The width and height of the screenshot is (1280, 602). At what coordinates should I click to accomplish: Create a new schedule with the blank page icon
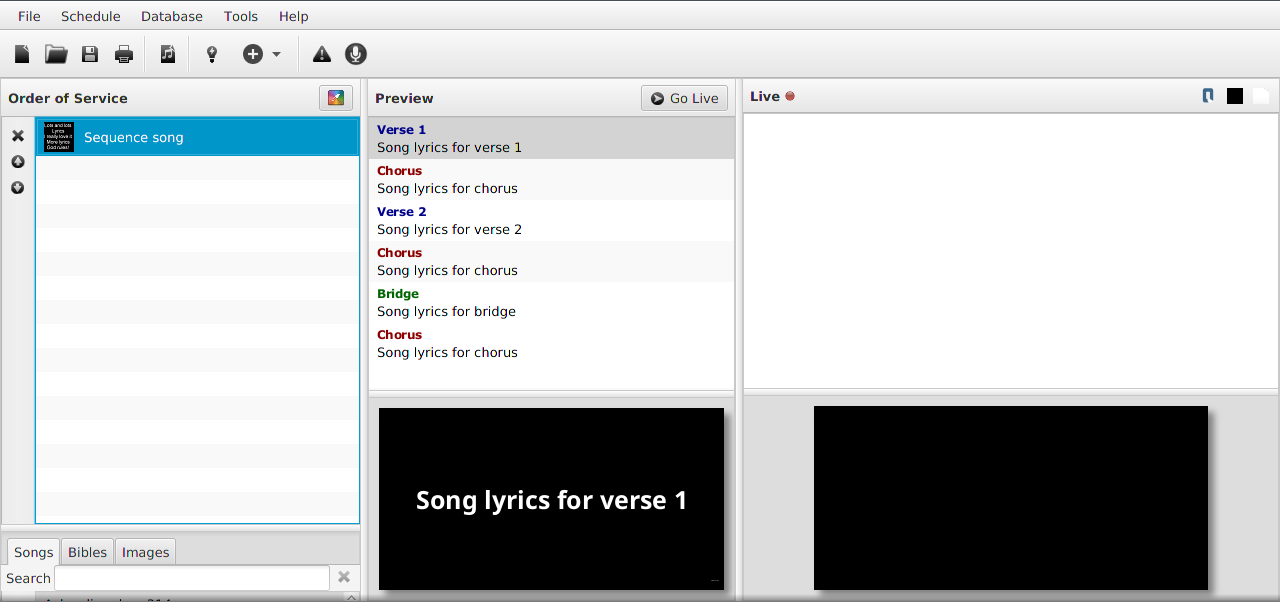coord(22,54)
